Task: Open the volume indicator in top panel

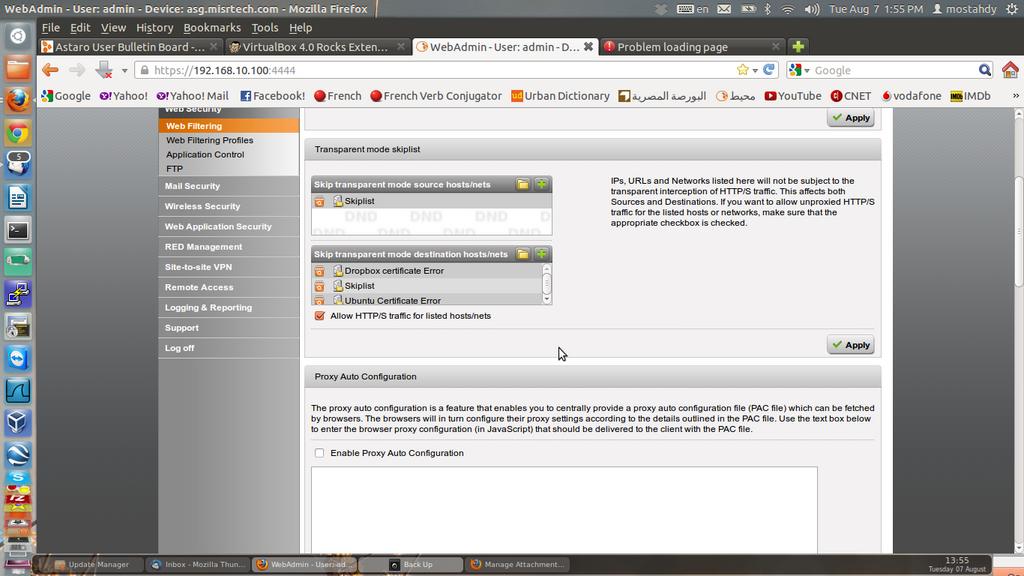Action: 812,9
